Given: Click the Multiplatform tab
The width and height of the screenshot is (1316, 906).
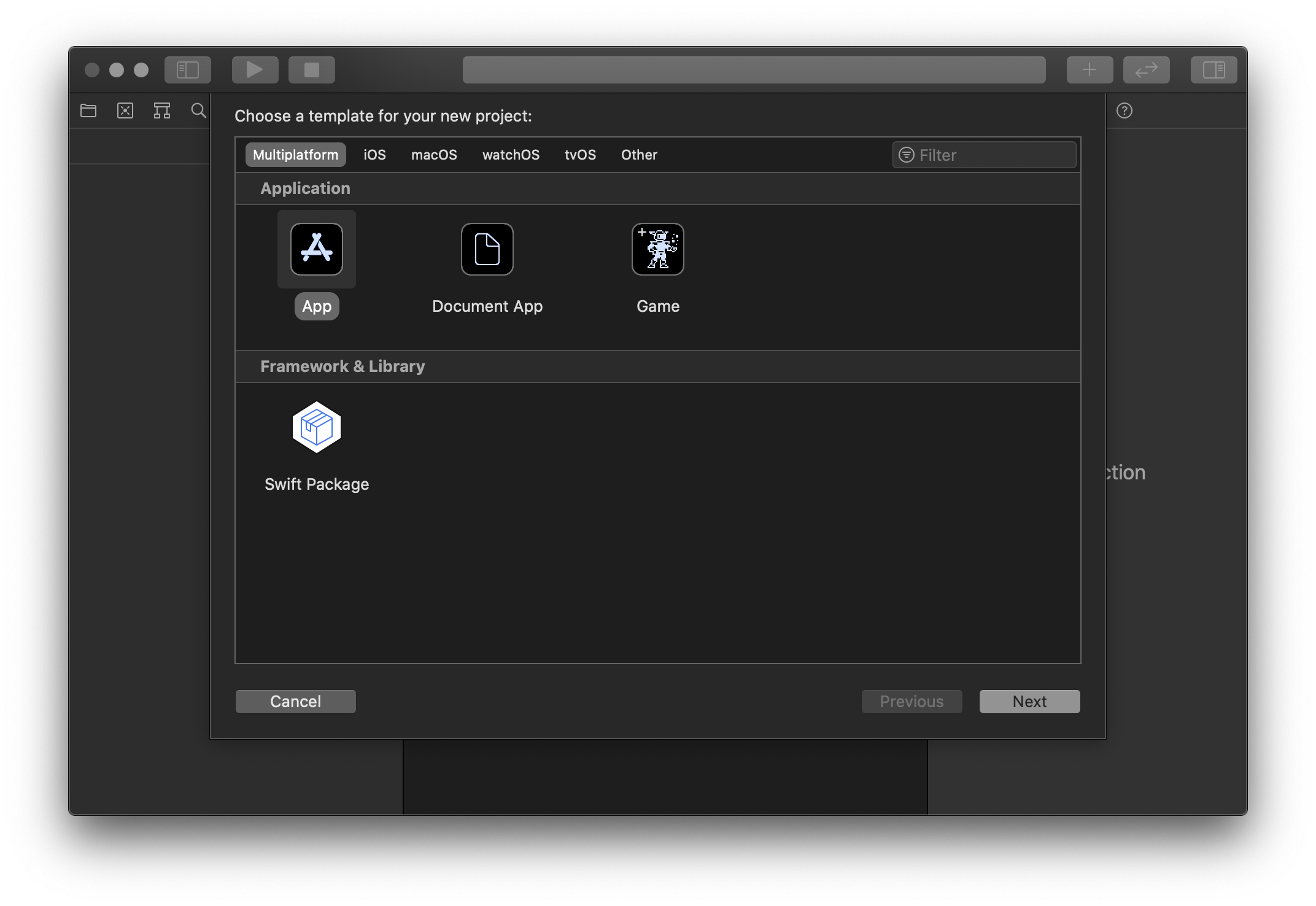Looking at the screenshot, I should point(295,155).
